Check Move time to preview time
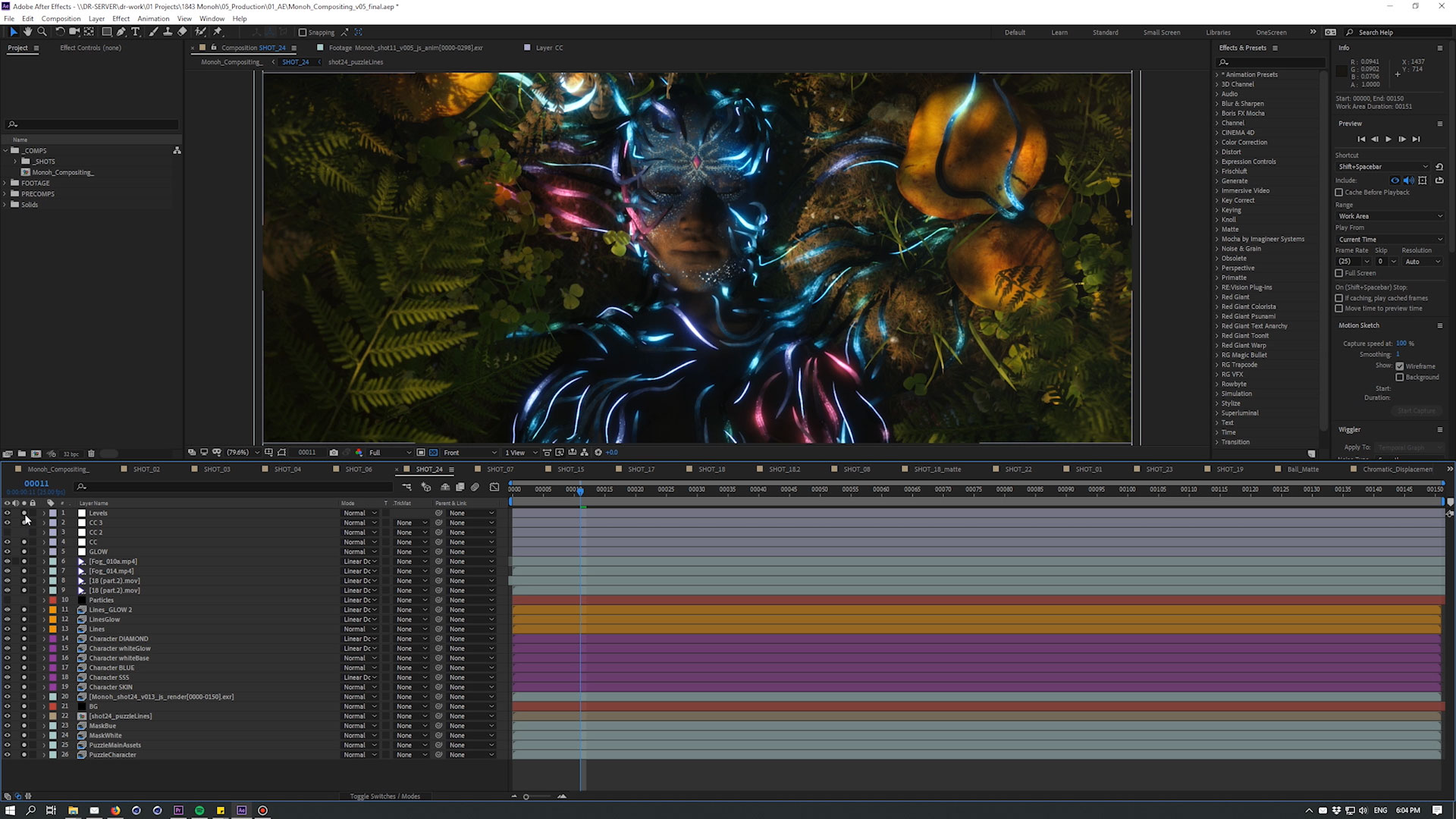This screenshot has height=819, width=1456. click(x=1338, y=309)
